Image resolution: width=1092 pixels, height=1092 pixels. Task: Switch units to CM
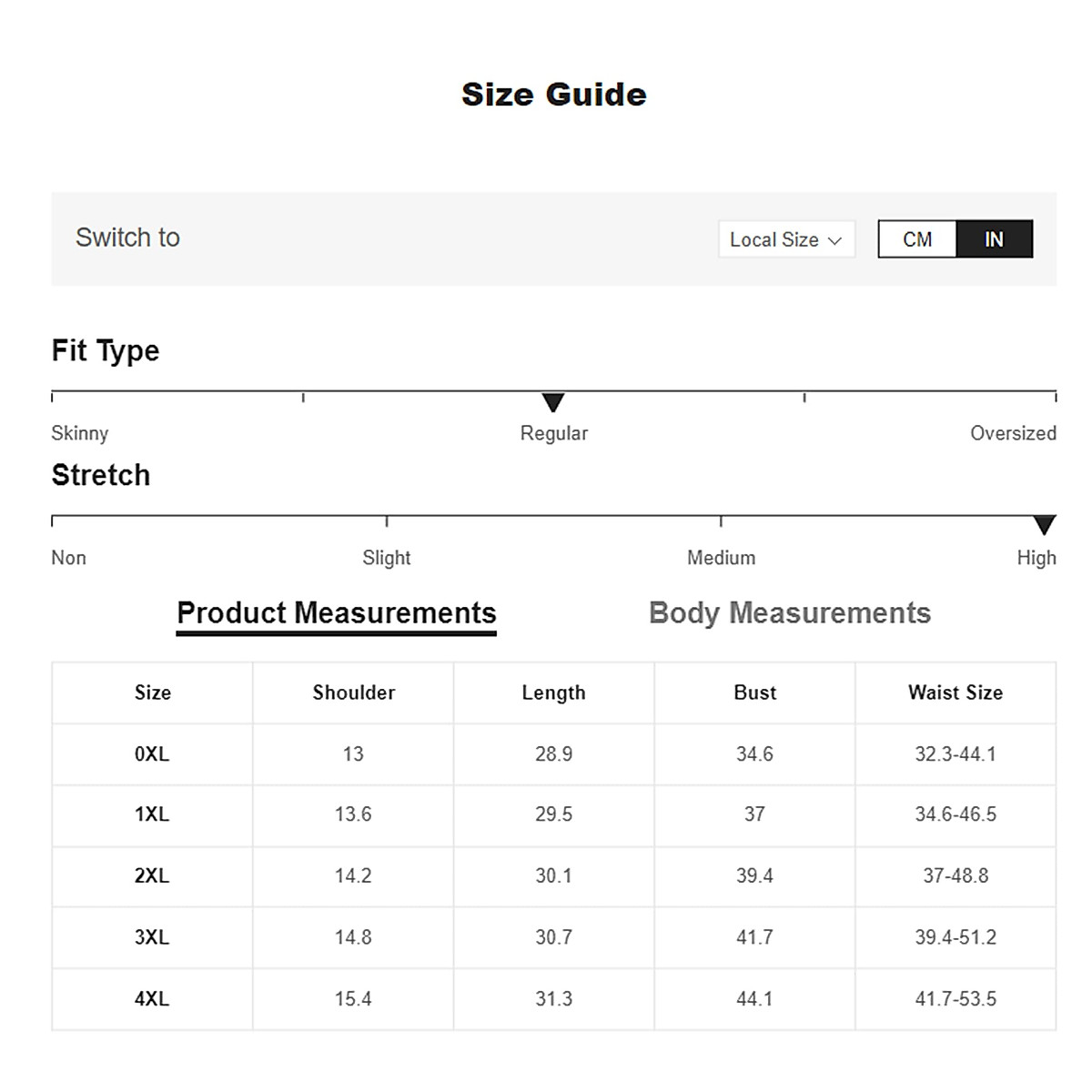(x=917, y=239)
